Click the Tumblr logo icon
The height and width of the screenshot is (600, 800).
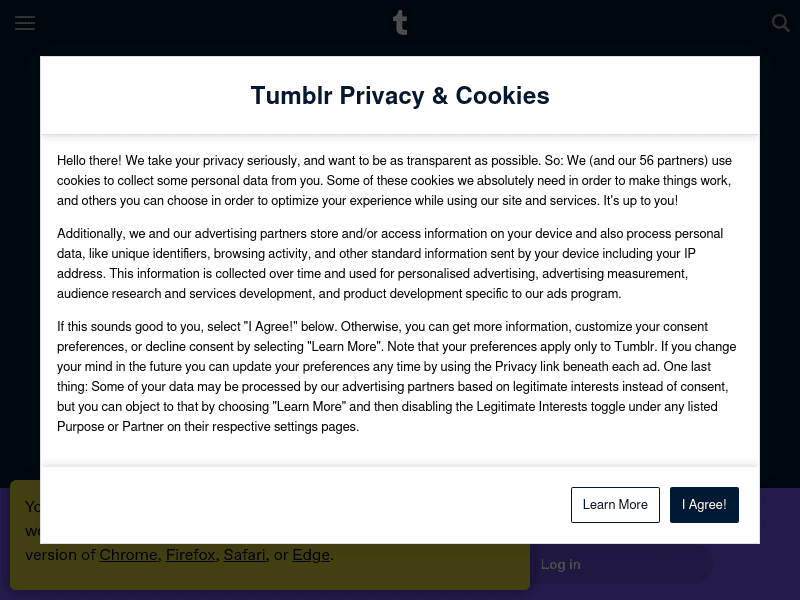point(400,22)
